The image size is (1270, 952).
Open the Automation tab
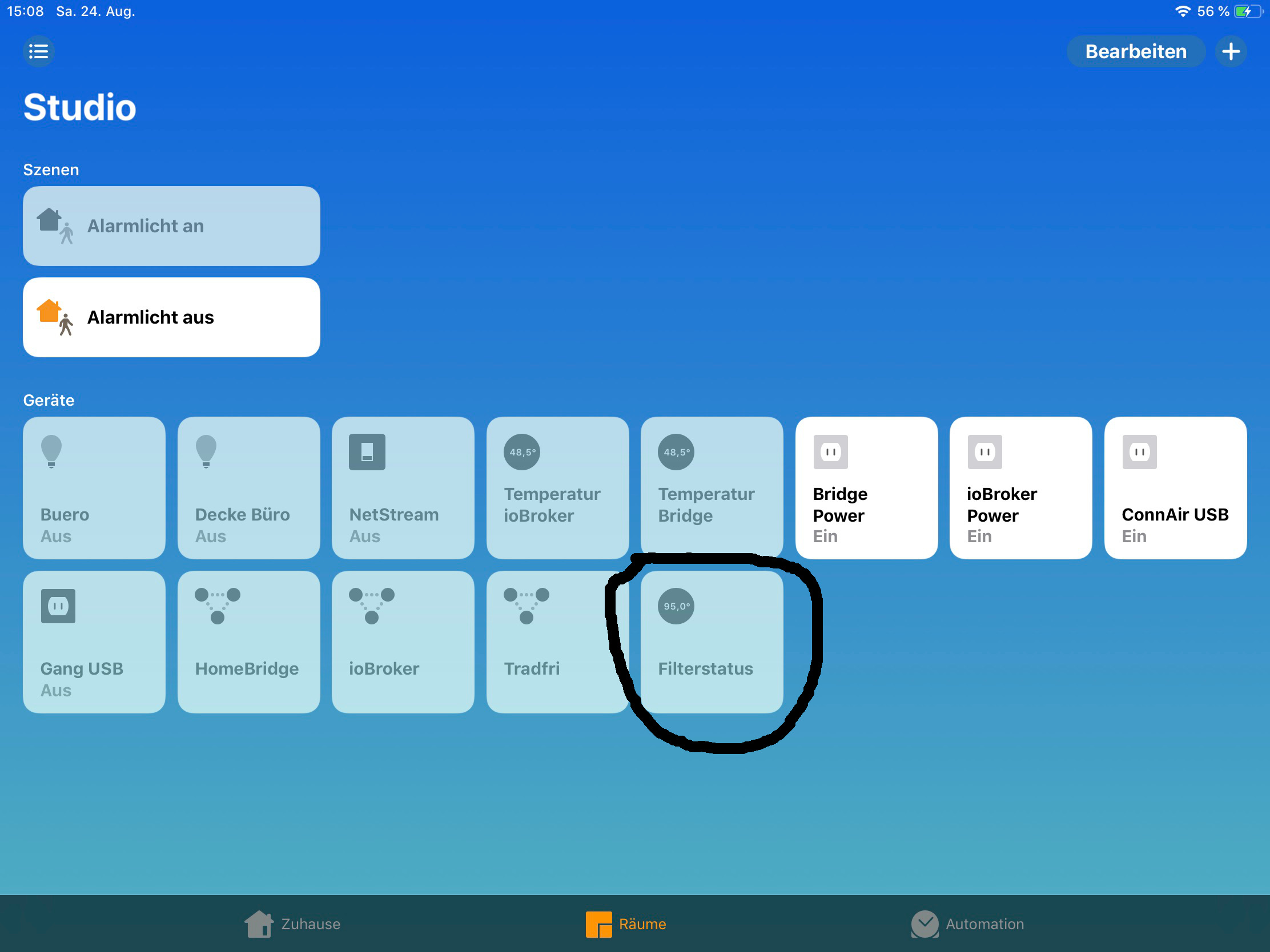tap(967, 924)
